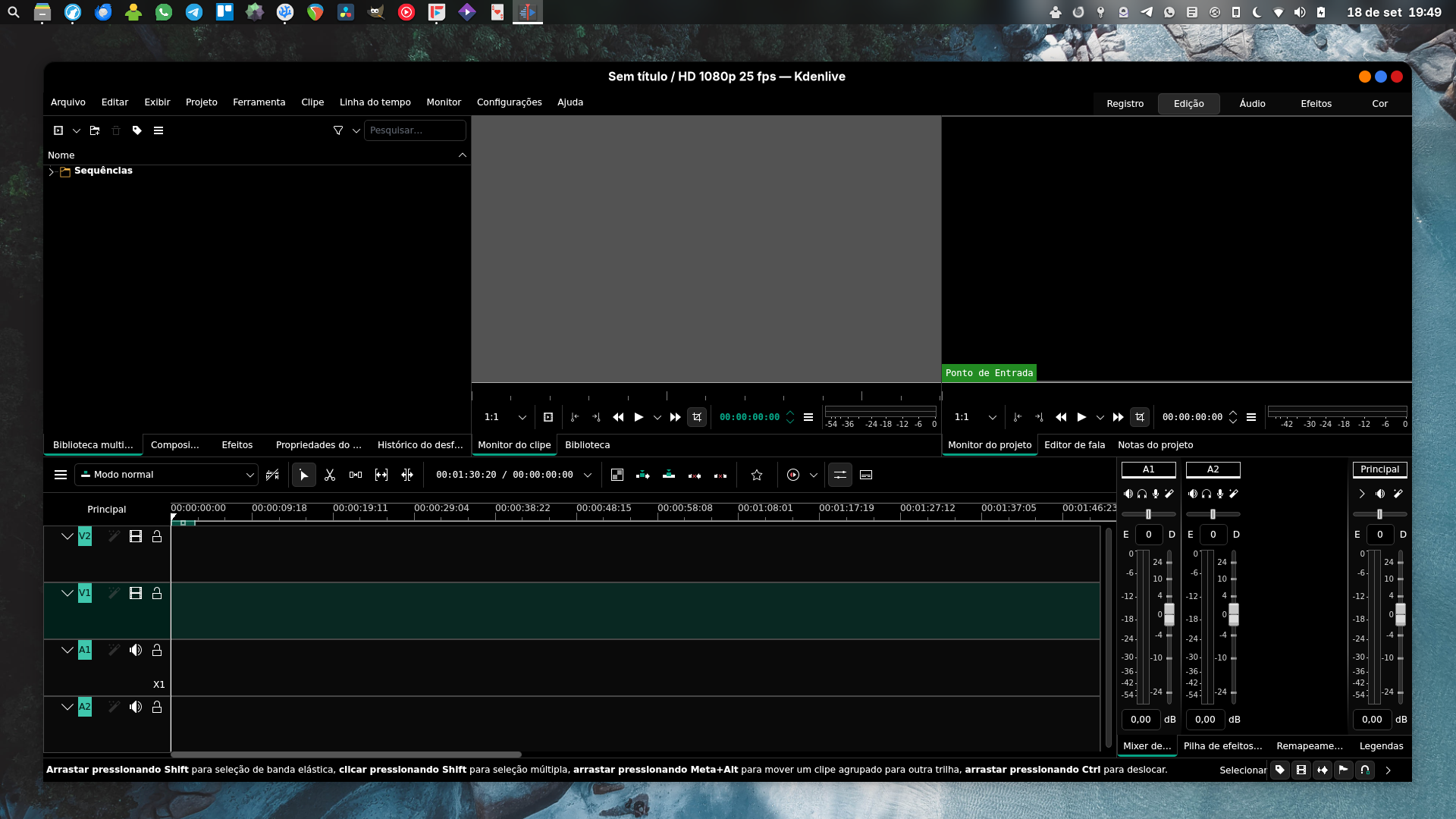
Task: Mute the A1 audio track
Action: click(x=136, y=650)
